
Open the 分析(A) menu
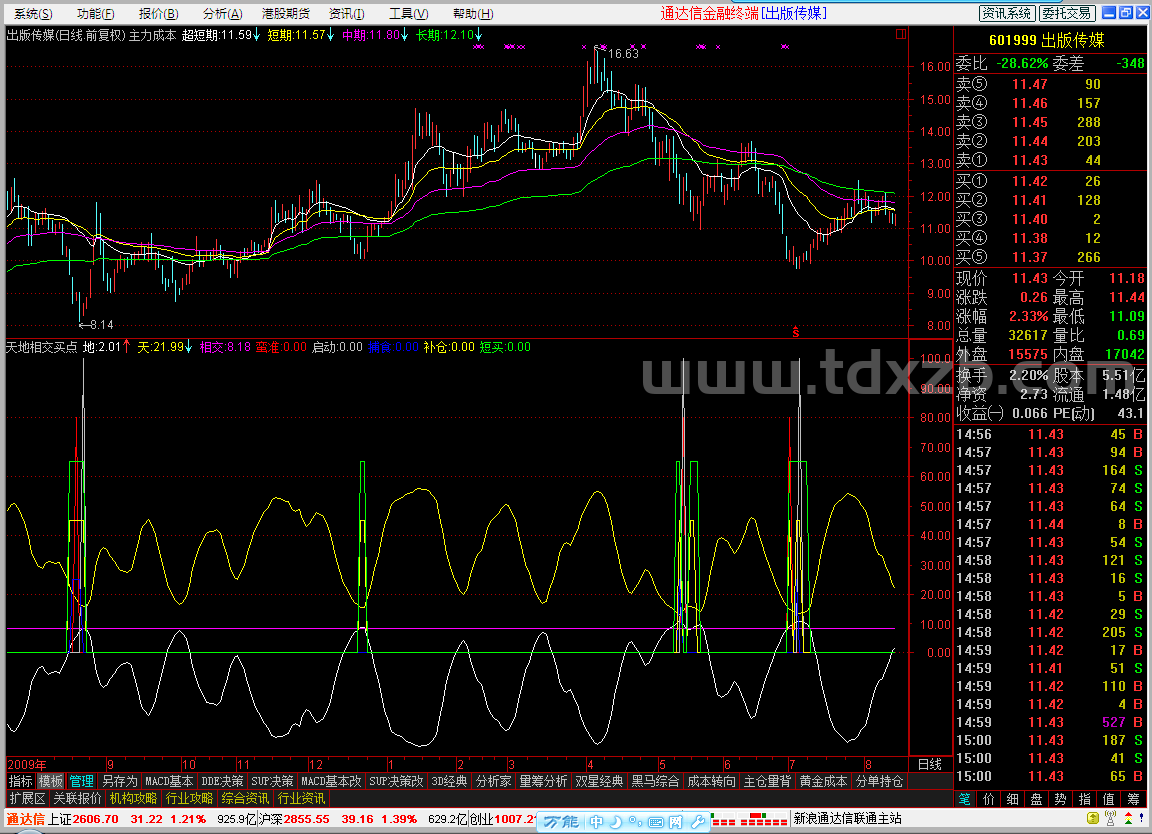click(x=223, y=13)
